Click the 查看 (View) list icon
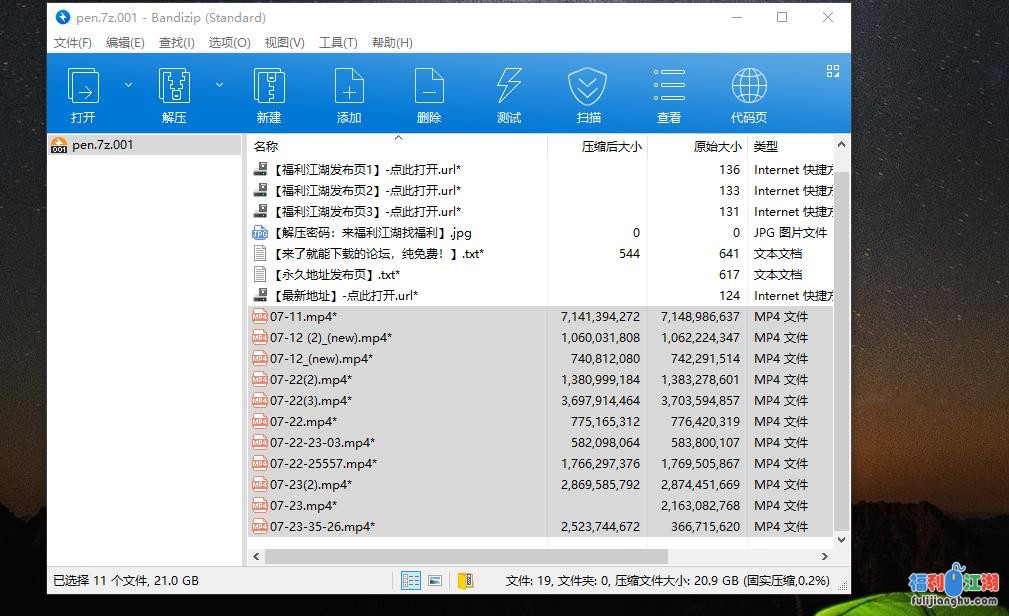The height and width of the screenshot is (616, 1009). (669, 88)
